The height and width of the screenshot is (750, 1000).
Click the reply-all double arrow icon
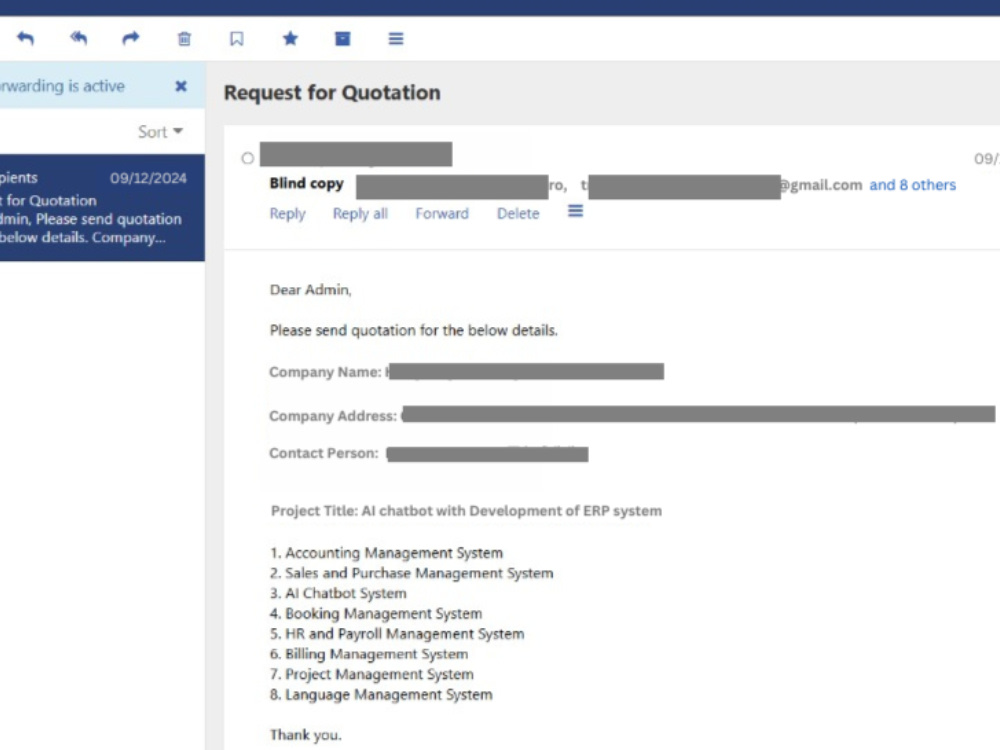click(78, 38)
